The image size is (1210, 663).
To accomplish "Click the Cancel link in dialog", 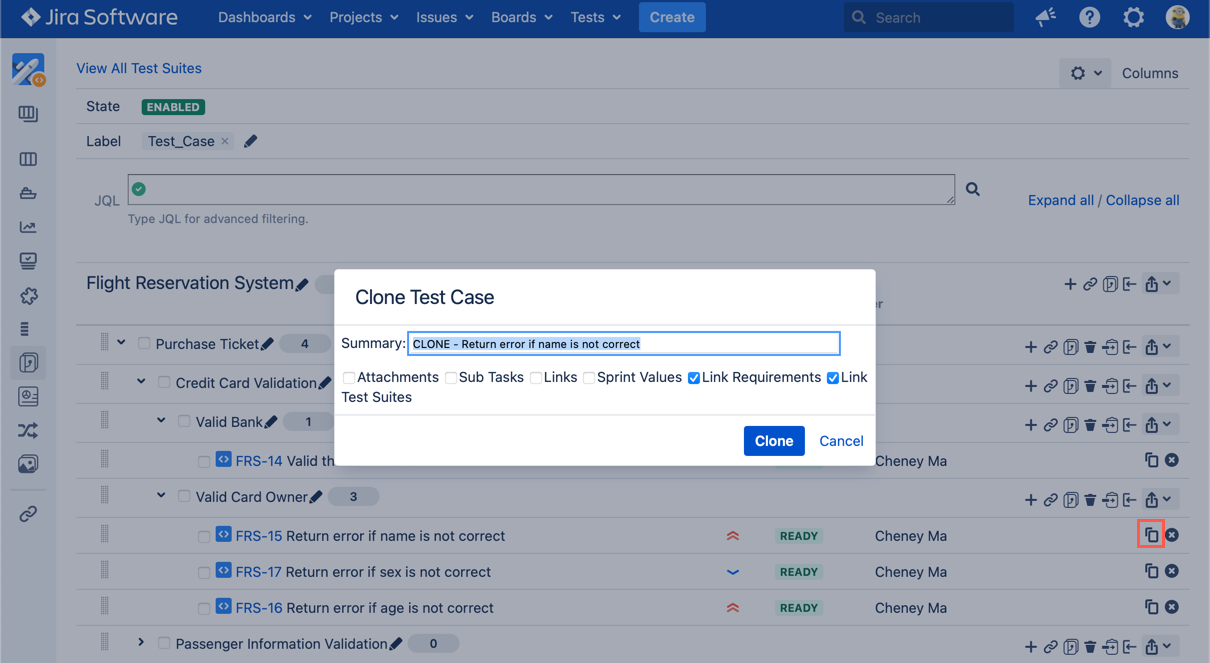I will (x=841, y=441).
